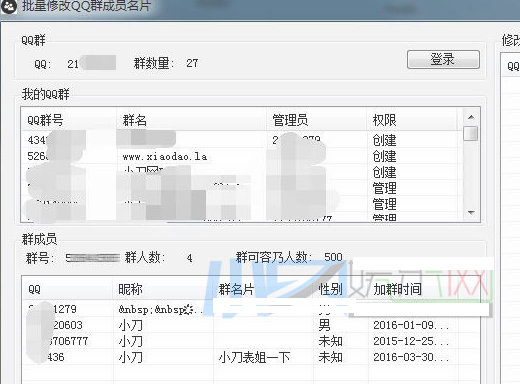
Task: Click the 群名片 column header
Action: (263, 289)
